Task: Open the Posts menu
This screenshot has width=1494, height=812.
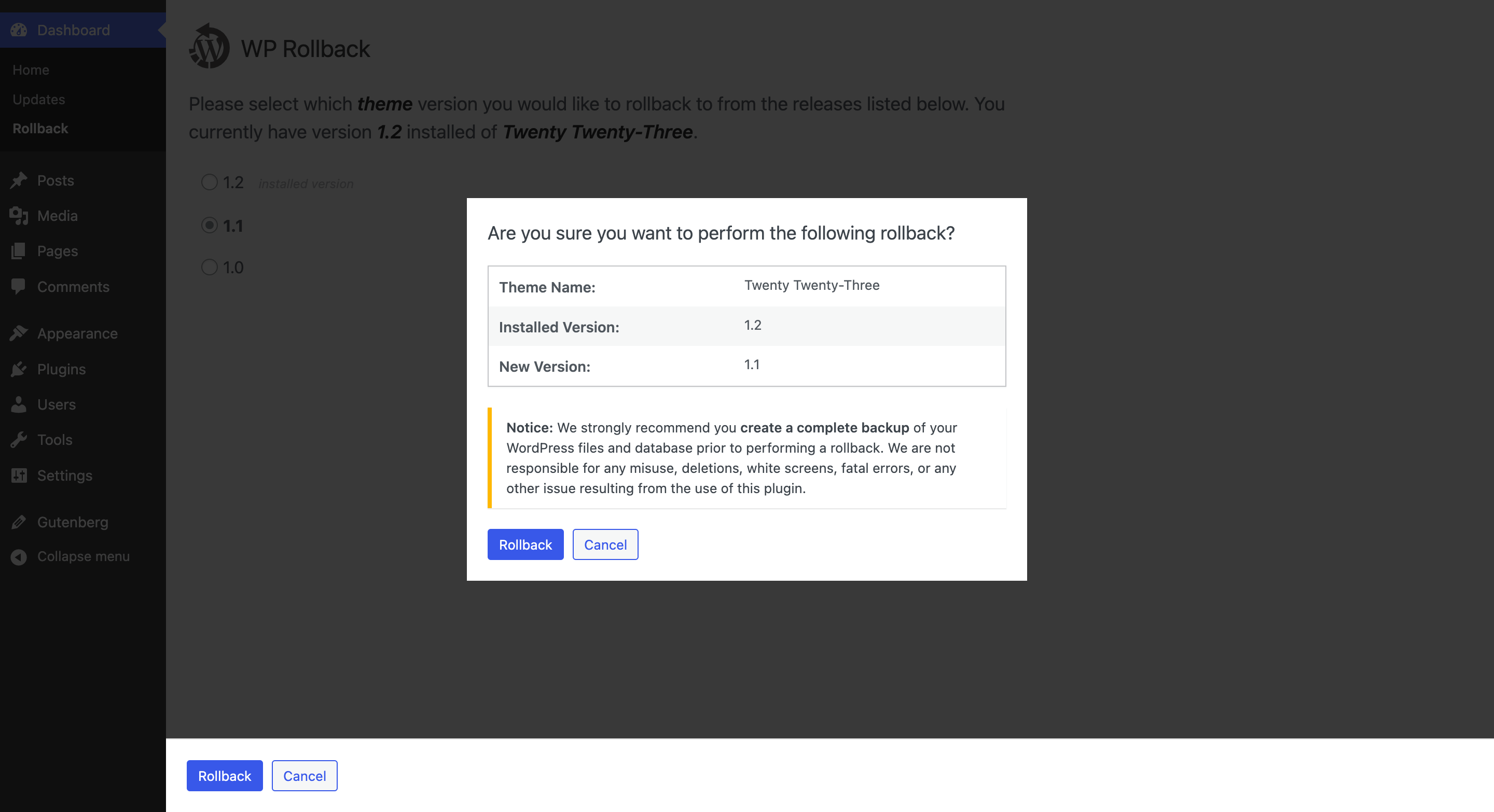Action: pos(56,180)
